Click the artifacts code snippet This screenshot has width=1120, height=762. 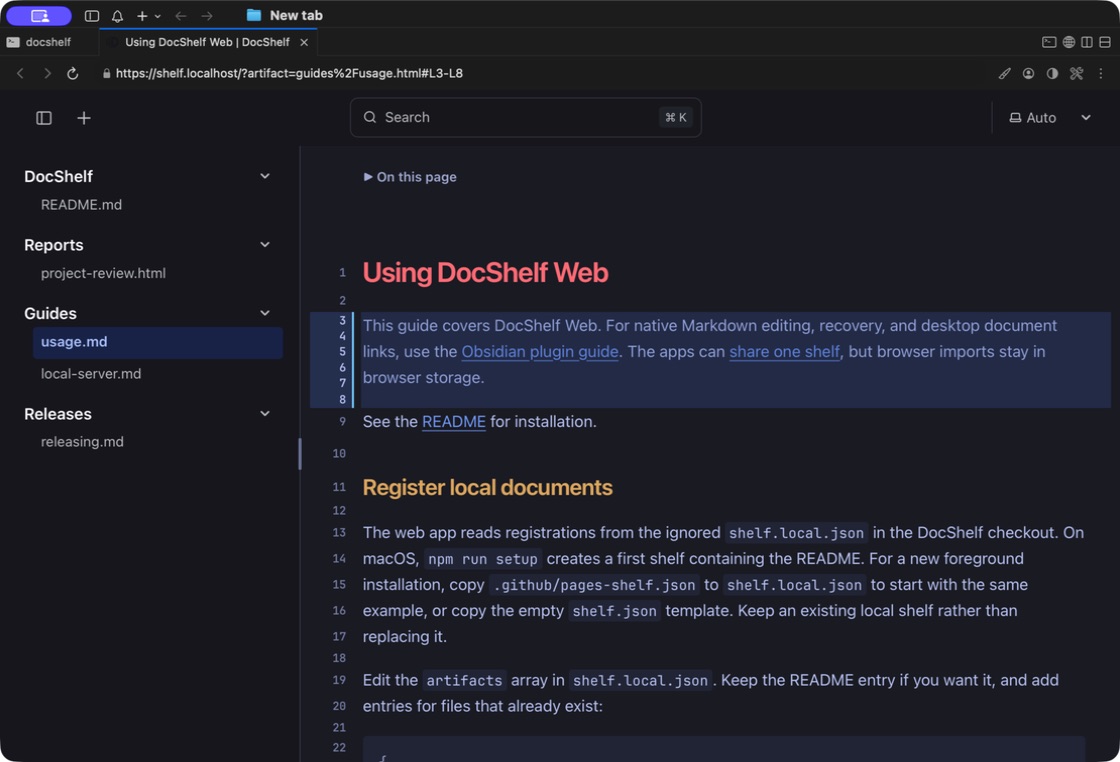click(x=464, y=681)
